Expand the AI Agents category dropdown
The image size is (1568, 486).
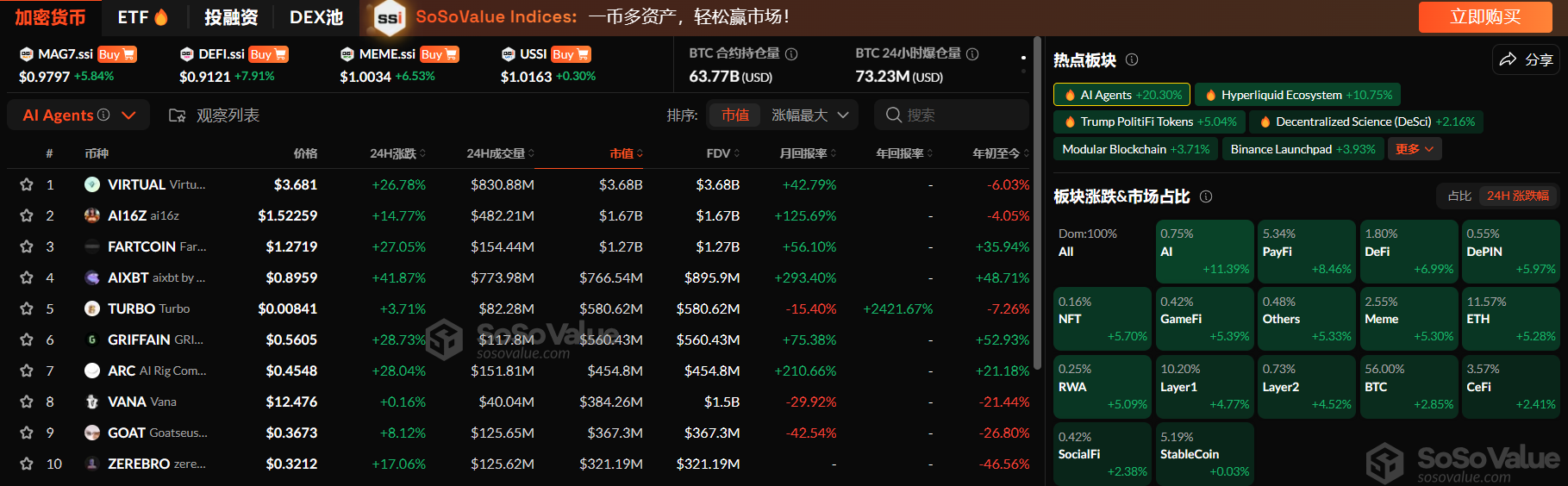tap(129, 115)
